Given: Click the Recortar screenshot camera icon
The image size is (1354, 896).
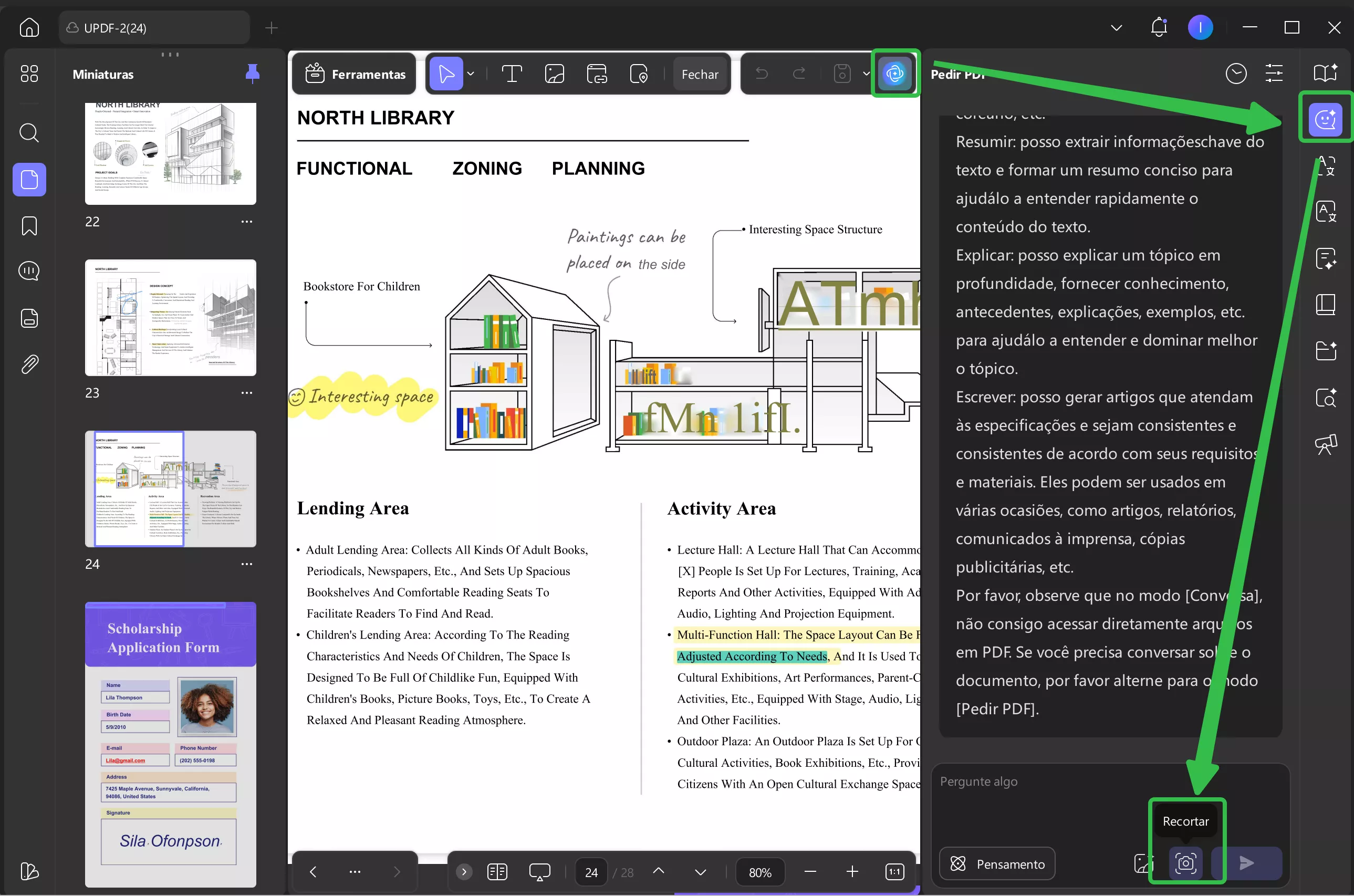Looking at the screenshot, I should (1185, 863).
